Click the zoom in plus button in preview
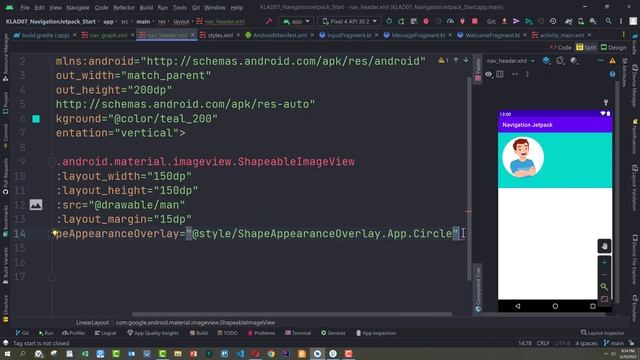The width and height of the screenshot is (640, 360). [604, 262]
